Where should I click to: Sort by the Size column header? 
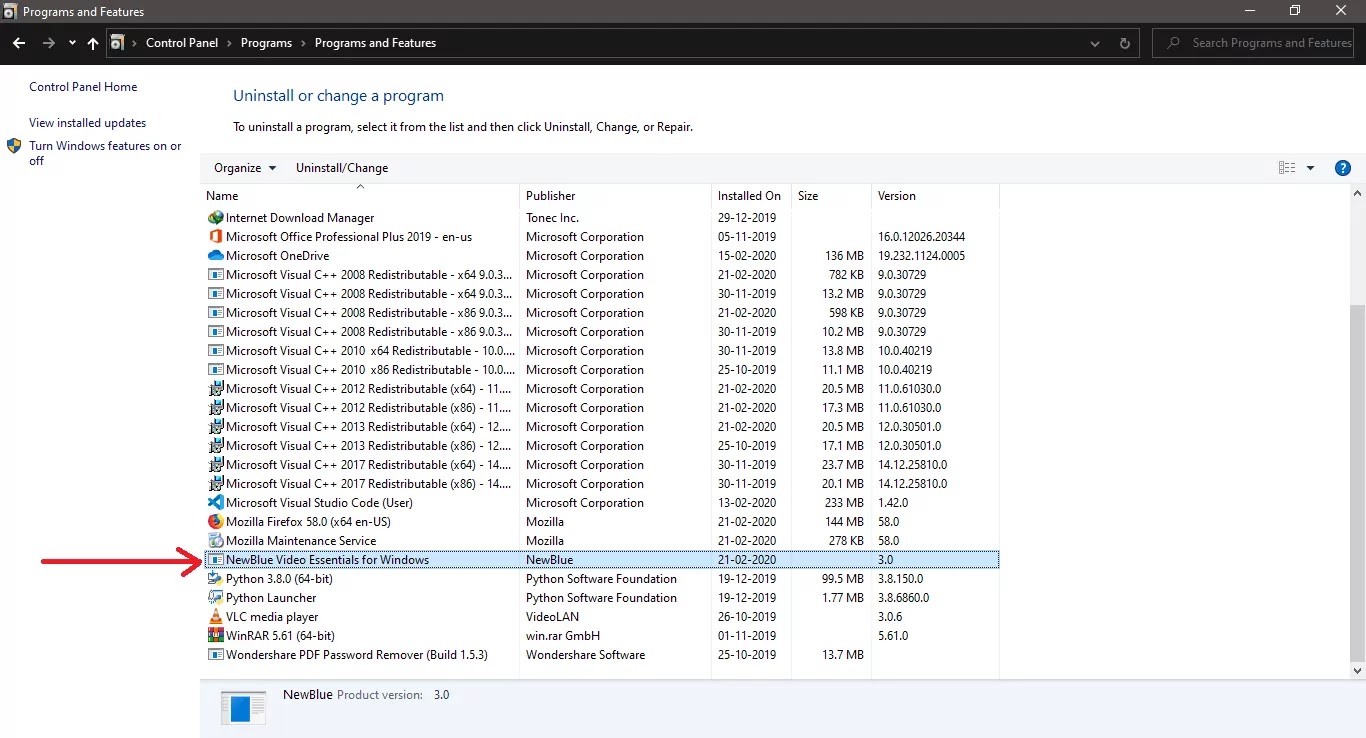pyautogui.click(x=831, y=196)
